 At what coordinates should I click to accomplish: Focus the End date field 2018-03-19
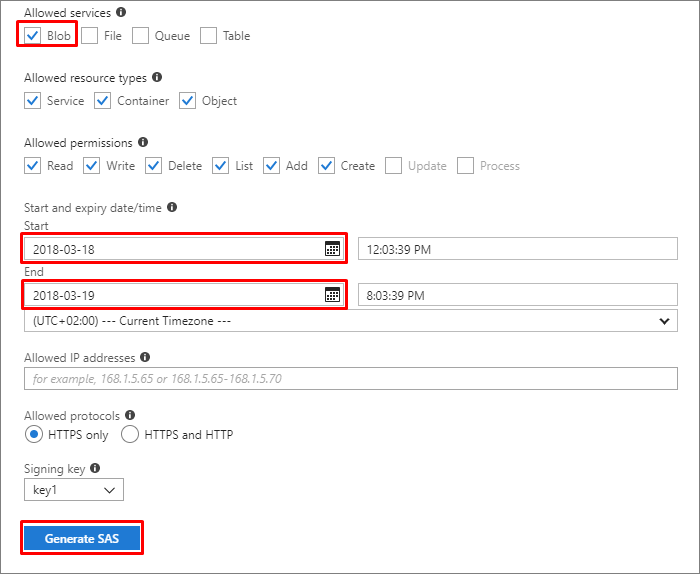183,295
